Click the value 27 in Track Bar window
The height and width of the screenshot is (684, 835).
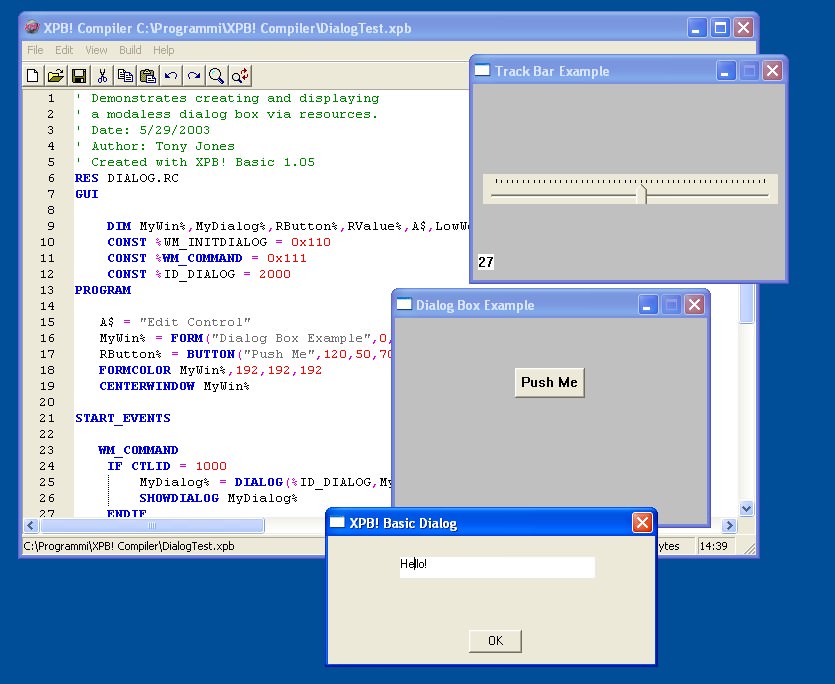tap(486, 262)
